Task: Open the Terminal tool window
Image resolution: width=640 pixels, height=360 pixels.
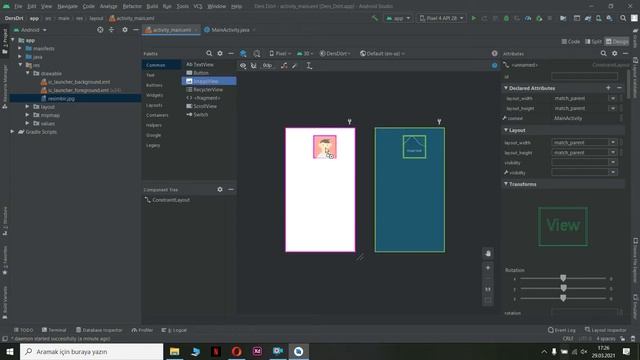Action: pos(54,330)
